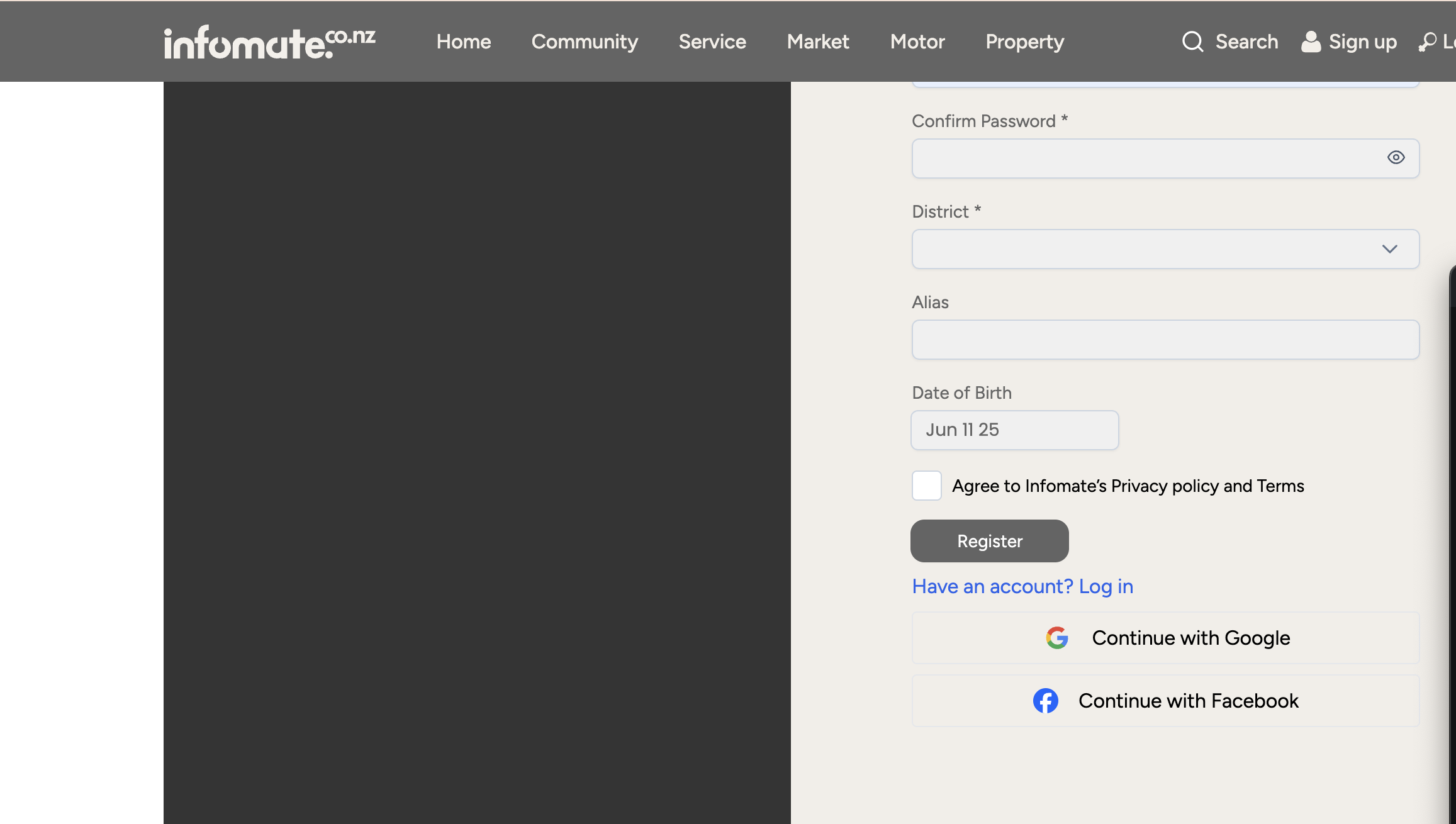Click the Search magnifier icon
This screenshot has width=1456, height=824.
point(1192,42)
